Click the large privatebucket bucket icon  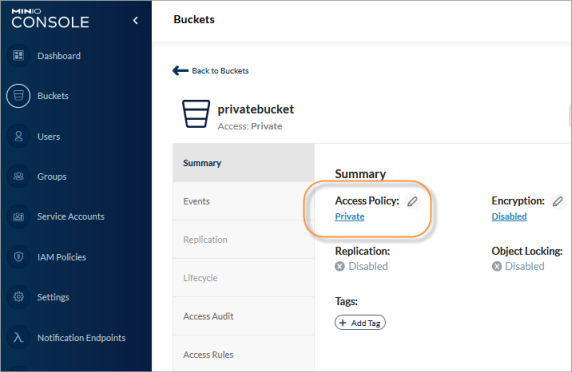(x=196, y=114)
